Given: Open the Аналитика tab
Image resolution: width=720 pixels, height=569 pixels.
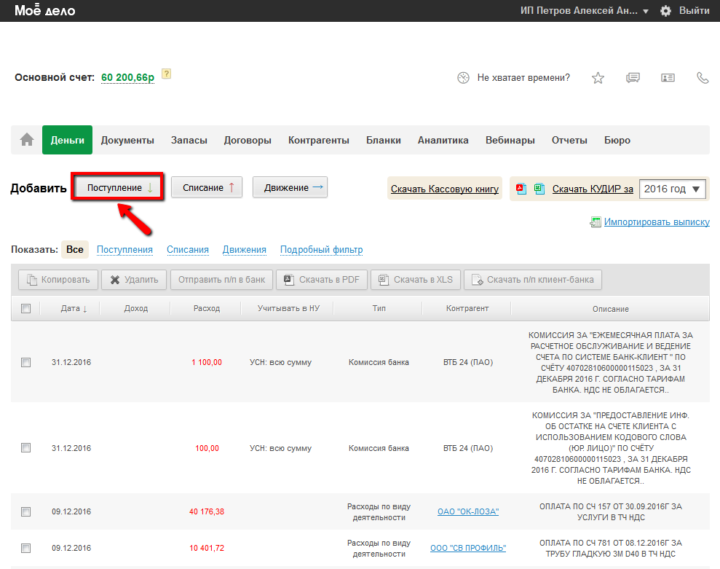Looking at the screenshot, I should (x=443, y=140).
